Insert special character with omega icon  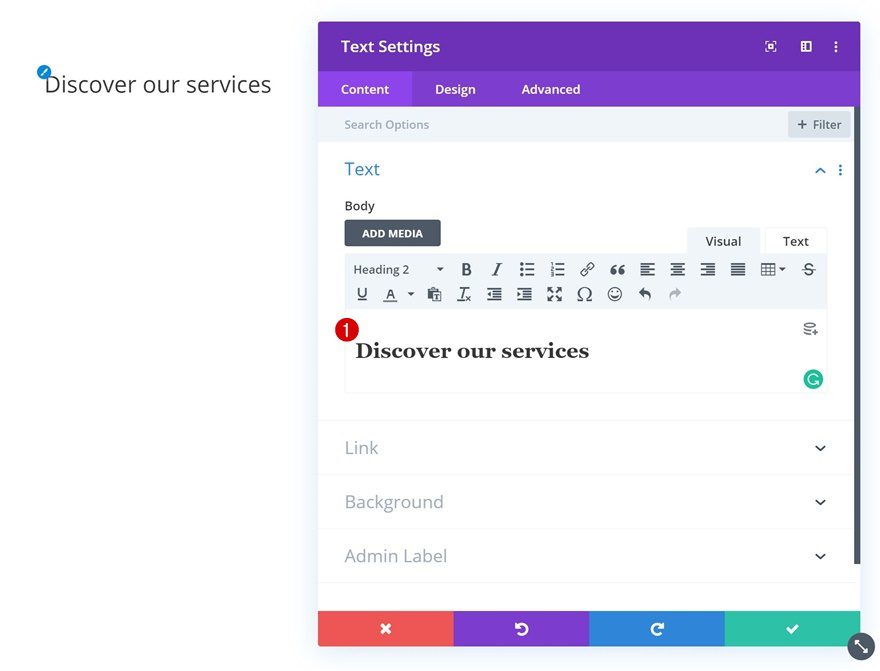(584, 294)
